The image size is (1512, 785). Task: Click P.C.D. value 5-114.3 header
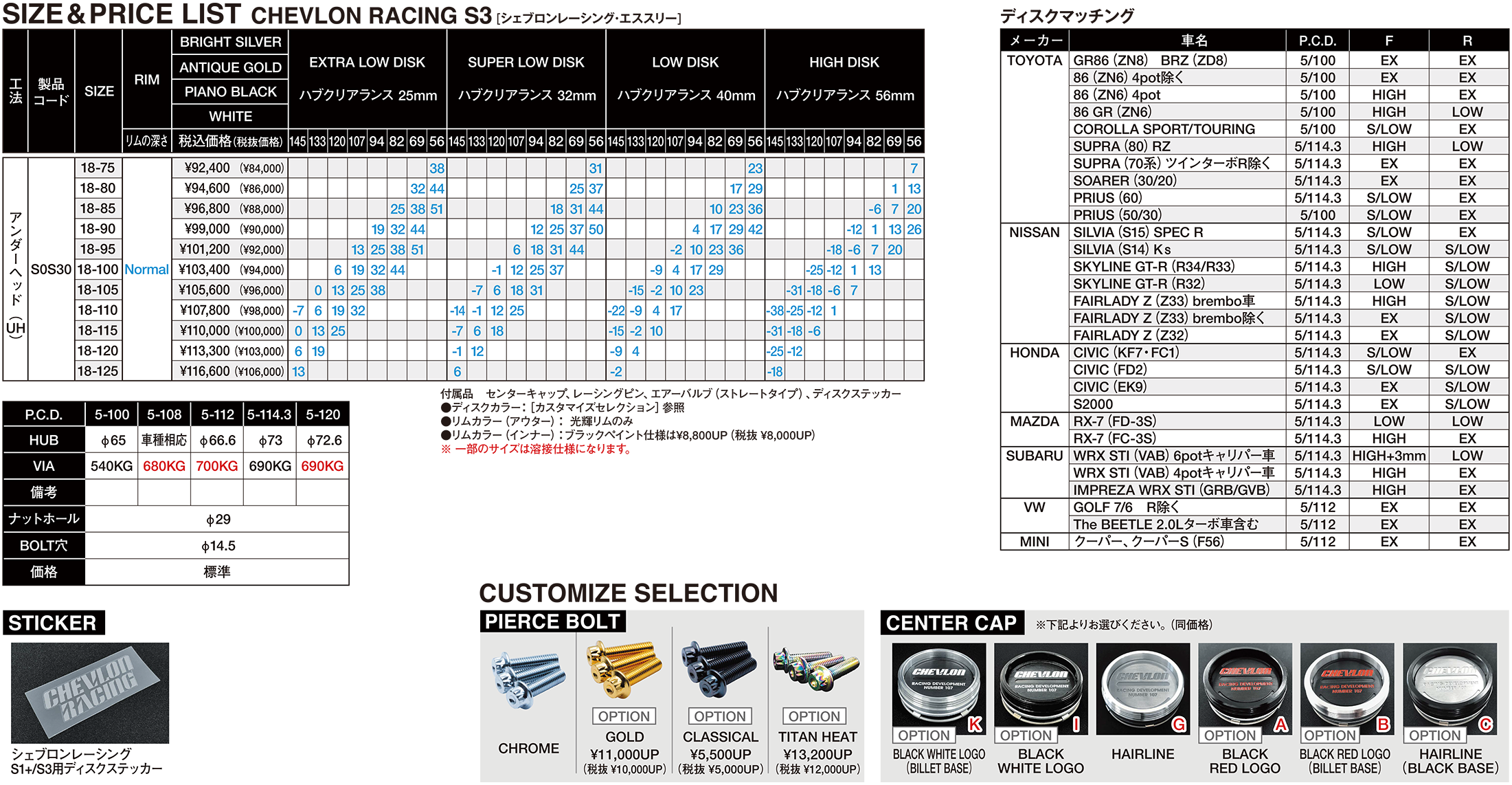pyautogui.click(x=269, y=415)
